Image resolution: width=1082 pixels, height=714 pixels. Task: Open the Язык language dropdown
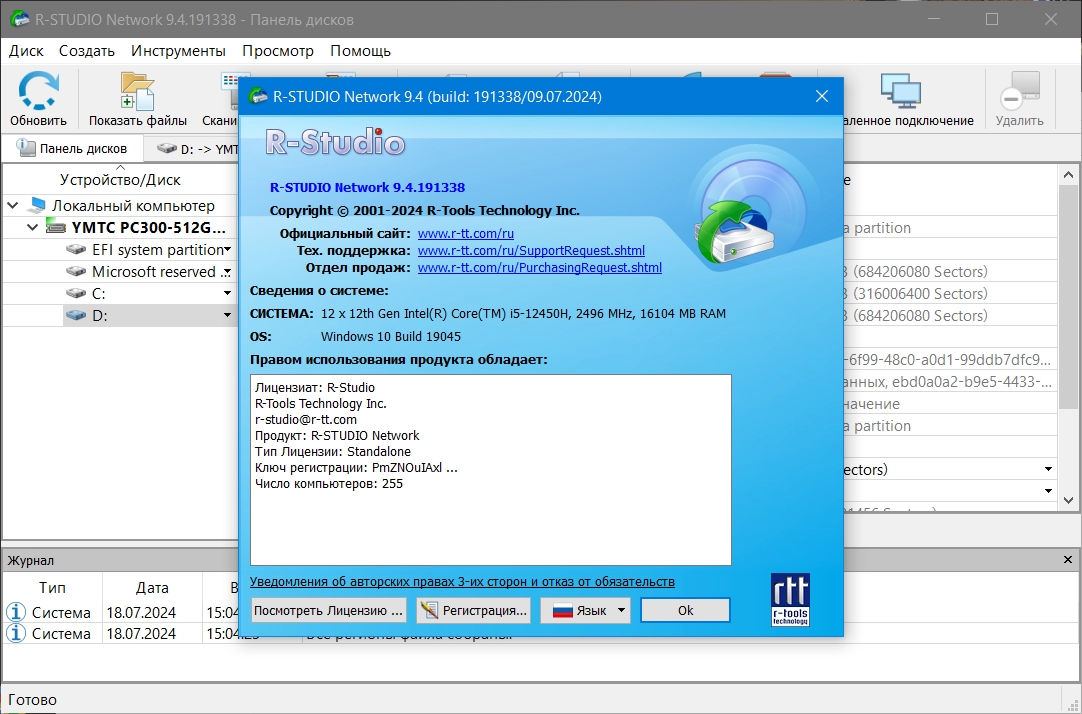(621, 611)
